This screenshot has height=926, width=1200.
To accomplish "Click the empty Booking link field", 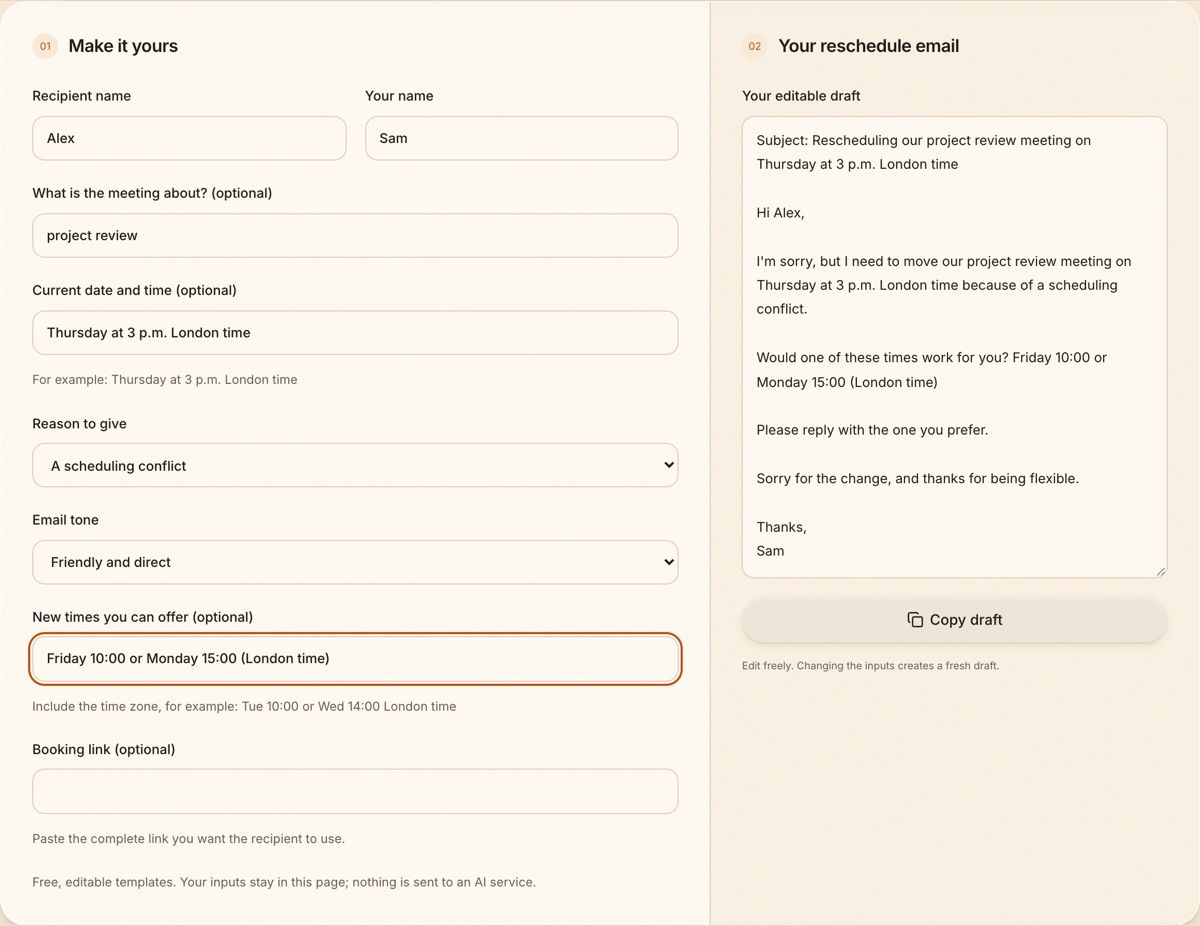I will click(x=355, y=791).
